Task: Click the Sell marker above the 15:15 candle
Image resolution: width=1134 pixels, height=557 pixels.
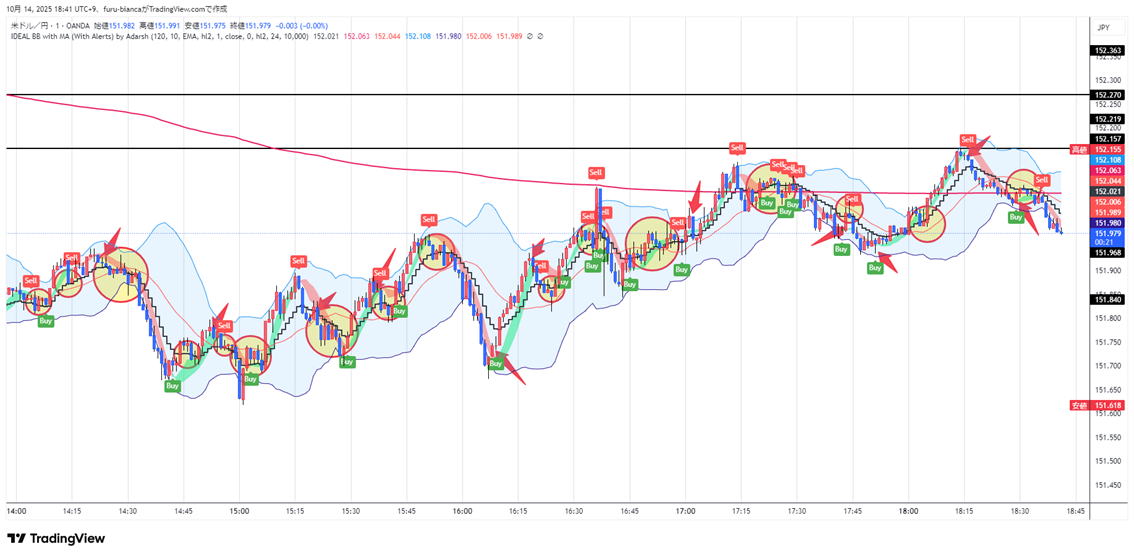Action: pyautogui.click(x=298, y=261)
